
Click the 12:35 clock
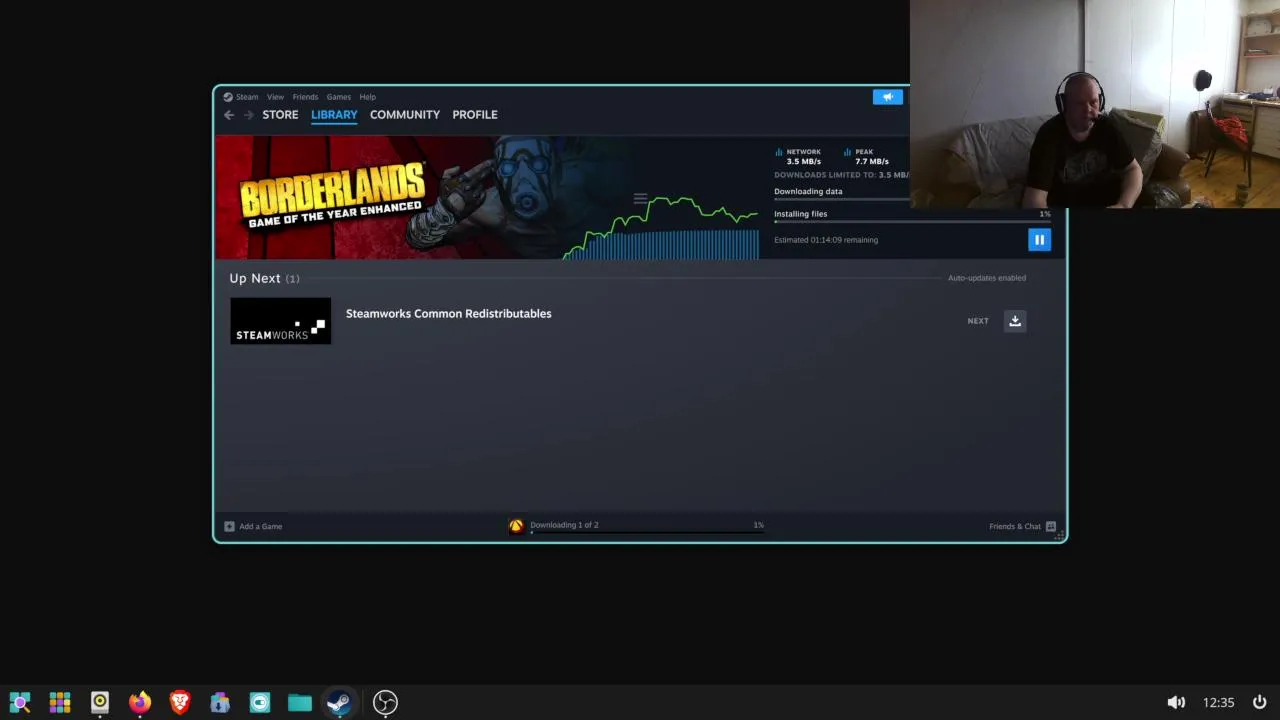click(1218, 703)
